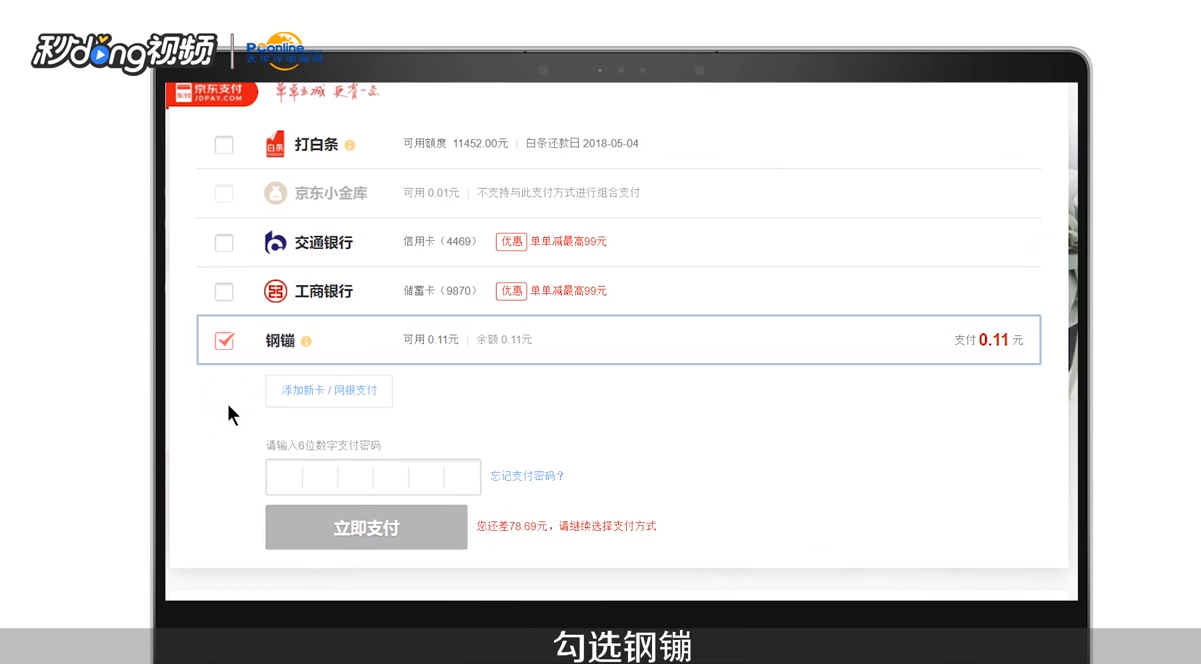This screenshot has width=1201, height=664.
Task: Click 储蓄卡（9870） text
Action: (440, 290)
